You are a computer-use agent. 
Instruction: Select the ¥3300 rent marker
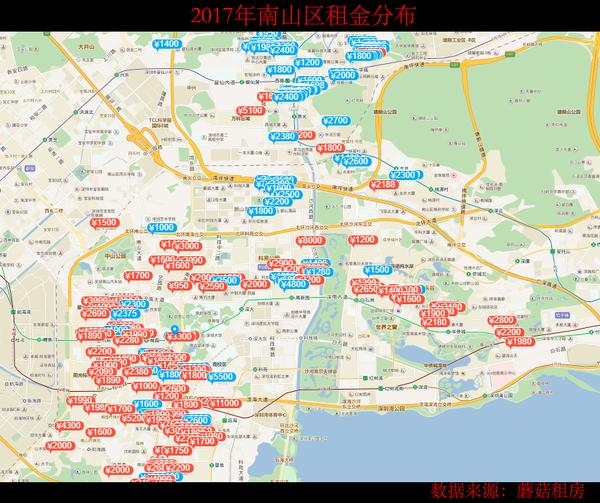[x=180, y=337]
